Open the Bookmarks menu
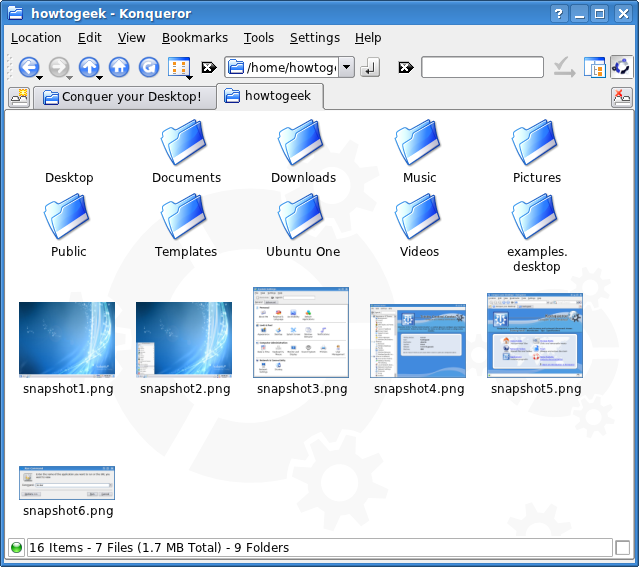 [195, 38]
